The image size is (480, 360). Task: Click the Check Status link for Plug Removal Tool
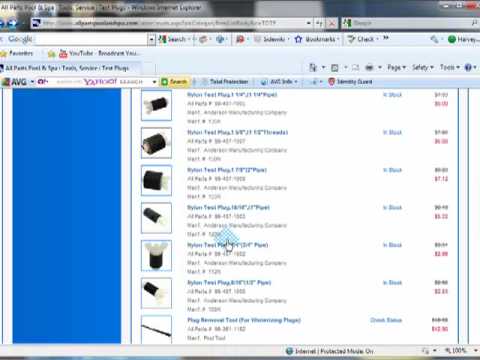point(386,320)
